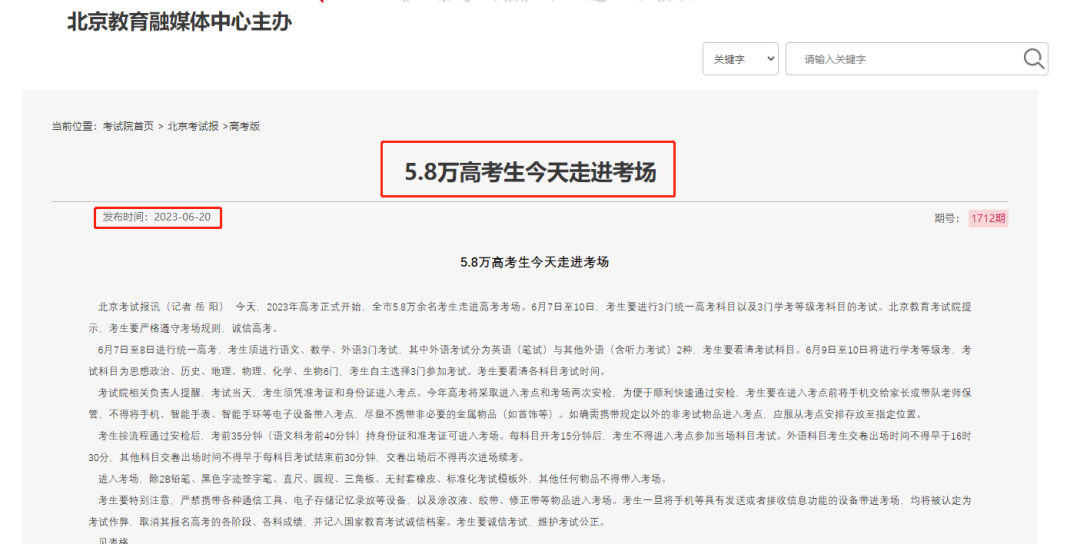Click the 北京教育融媒体中心主办 site header
Image resolution: width=1080 pixels, height=544 pixels.
click(179, 21)
